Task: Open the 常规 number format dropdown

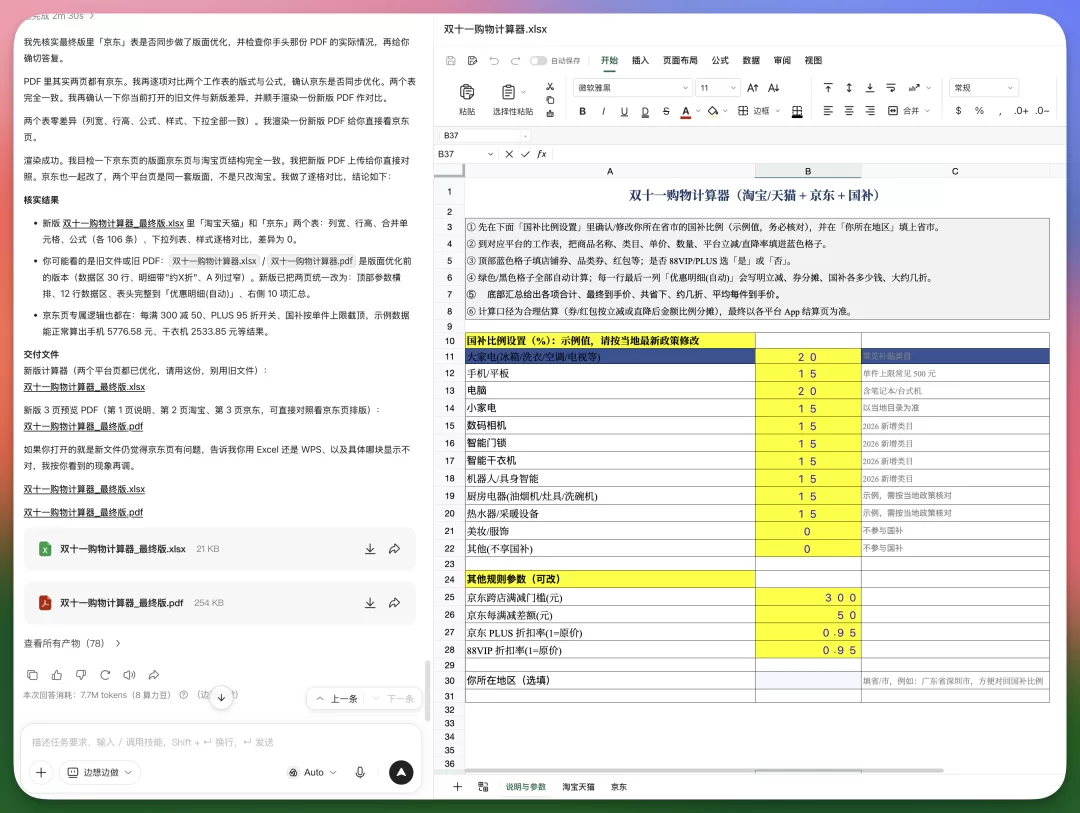Action: click(984, 88)
